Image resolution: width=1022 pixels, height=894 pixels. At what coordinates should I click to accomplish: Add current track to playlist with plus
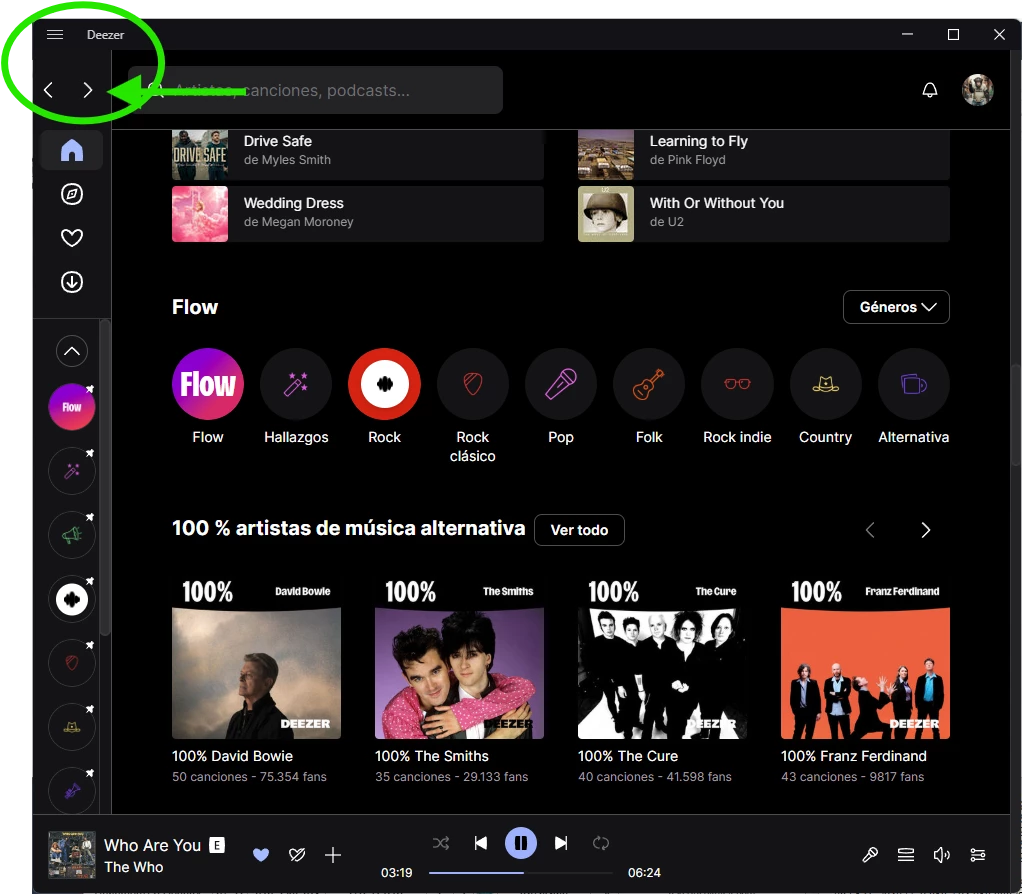pos(333,855)
